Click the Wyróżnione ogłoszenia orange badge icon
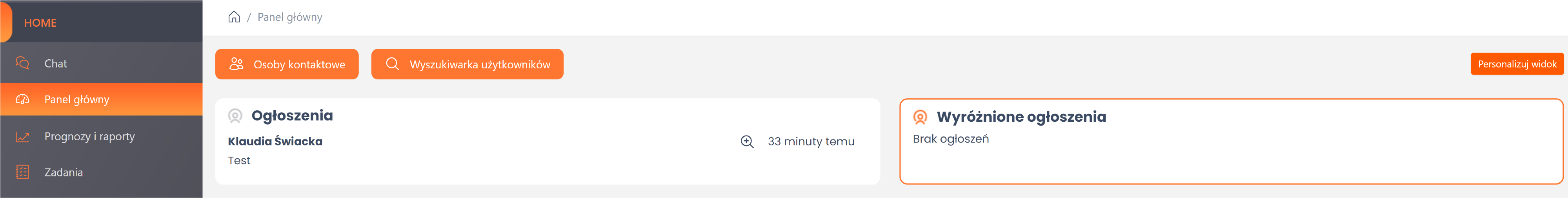 point(920,117)
